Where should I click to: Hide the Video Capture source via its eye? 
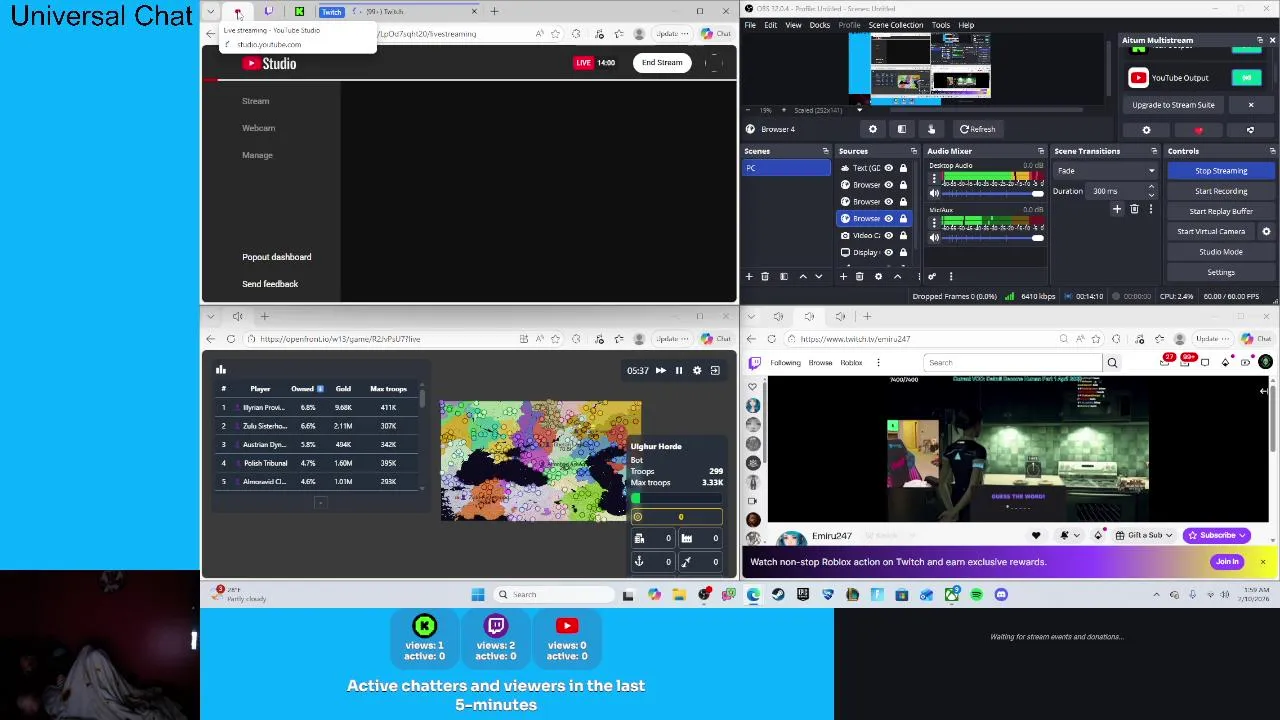click(888, 235)
